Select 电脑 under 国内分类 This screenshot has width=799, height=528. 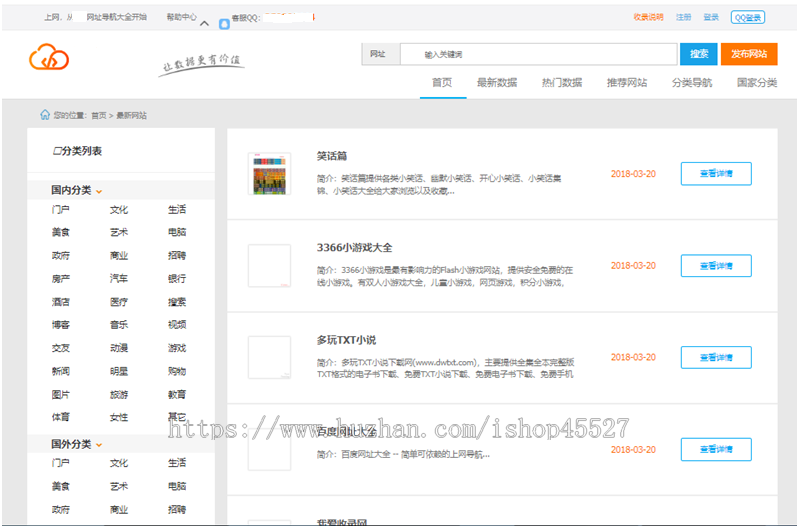pos(177,232)
